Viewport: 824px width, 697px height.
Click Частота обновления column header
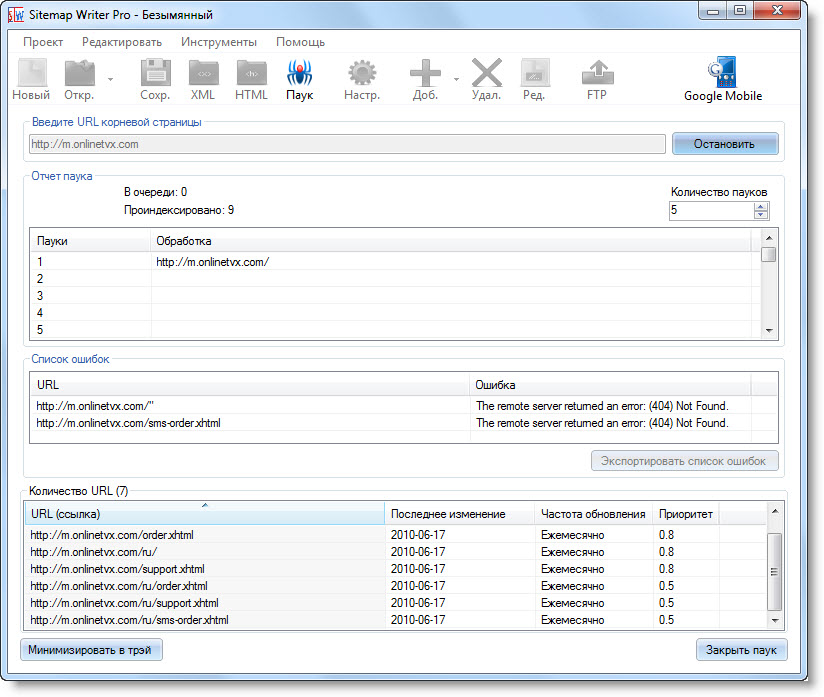point(594,514)
